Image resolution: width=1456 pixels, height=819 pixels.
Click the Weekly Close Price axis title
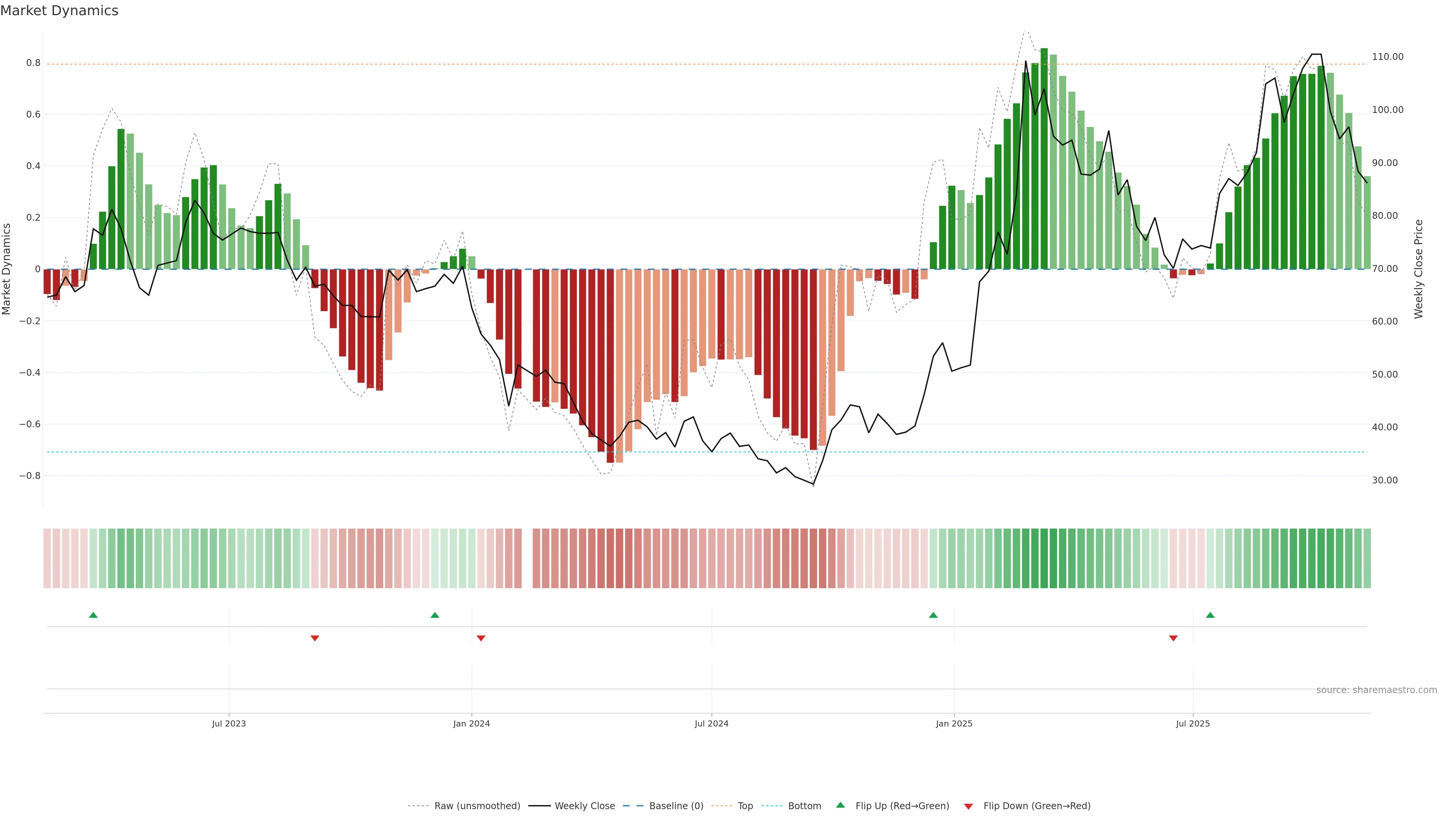(x=1418, y=269)
